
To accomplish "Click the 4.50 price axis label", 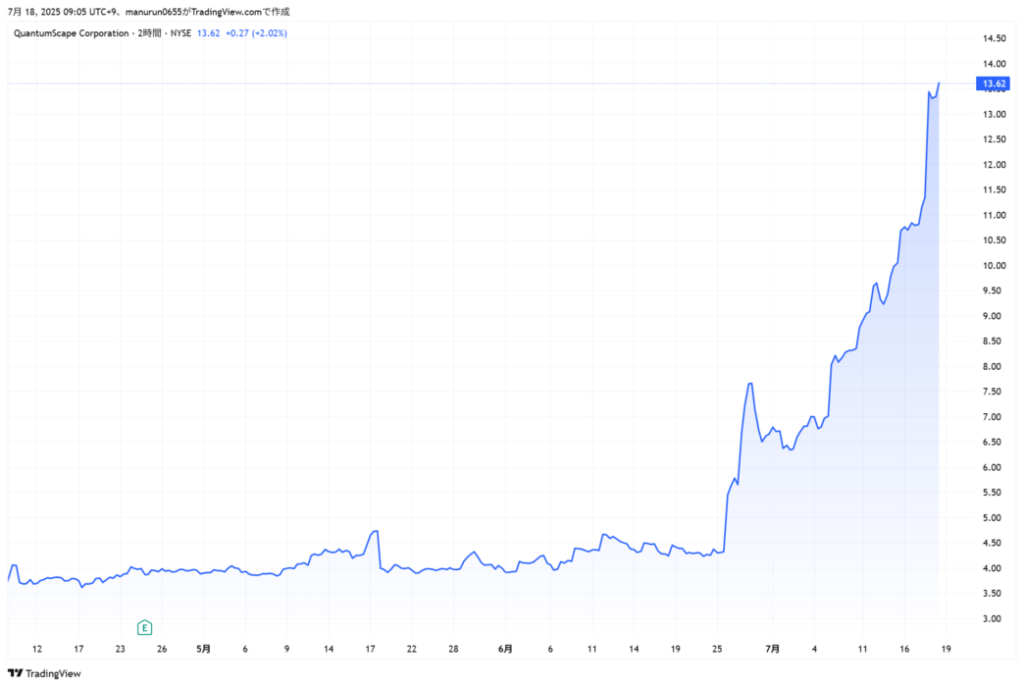I will point(992,543).
